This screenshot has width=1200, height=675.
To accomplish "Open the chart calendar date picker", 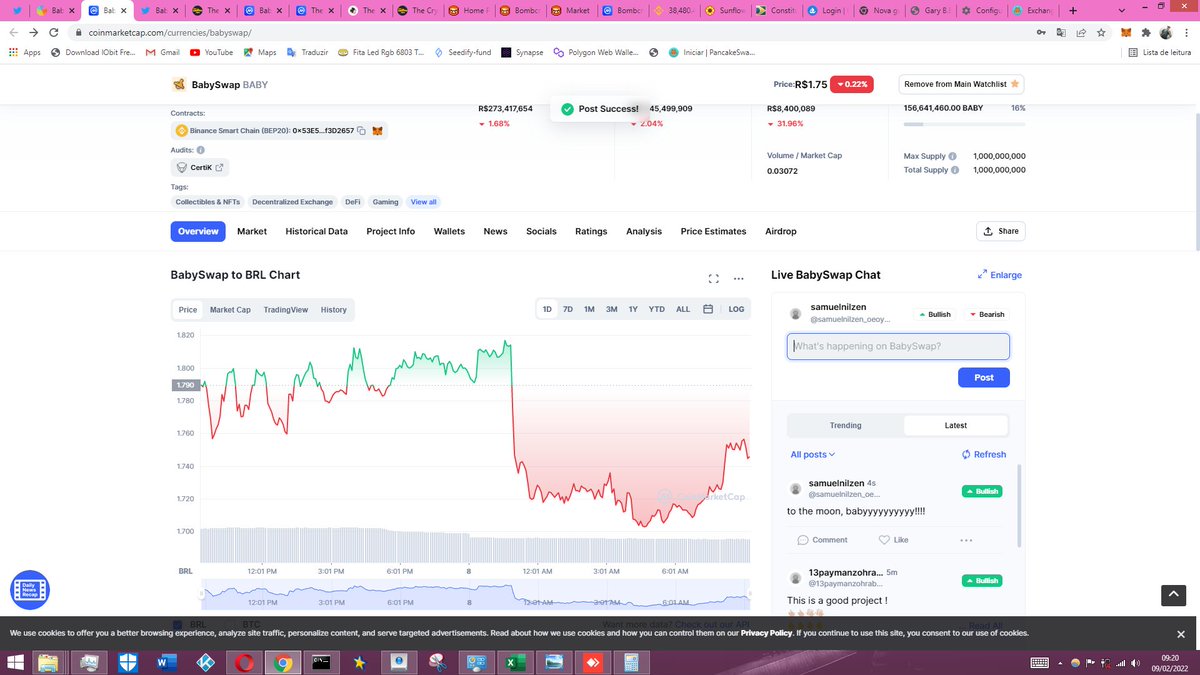I will pyautogui.click(x=708, y=310).
